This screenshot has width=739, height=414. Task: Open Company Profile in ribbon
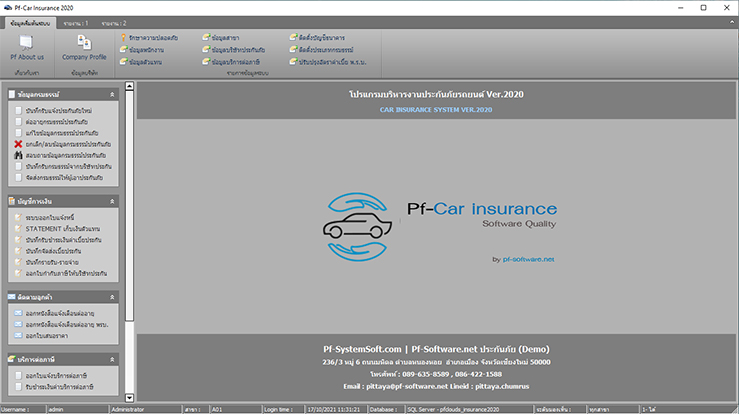[x=84, y=48]
